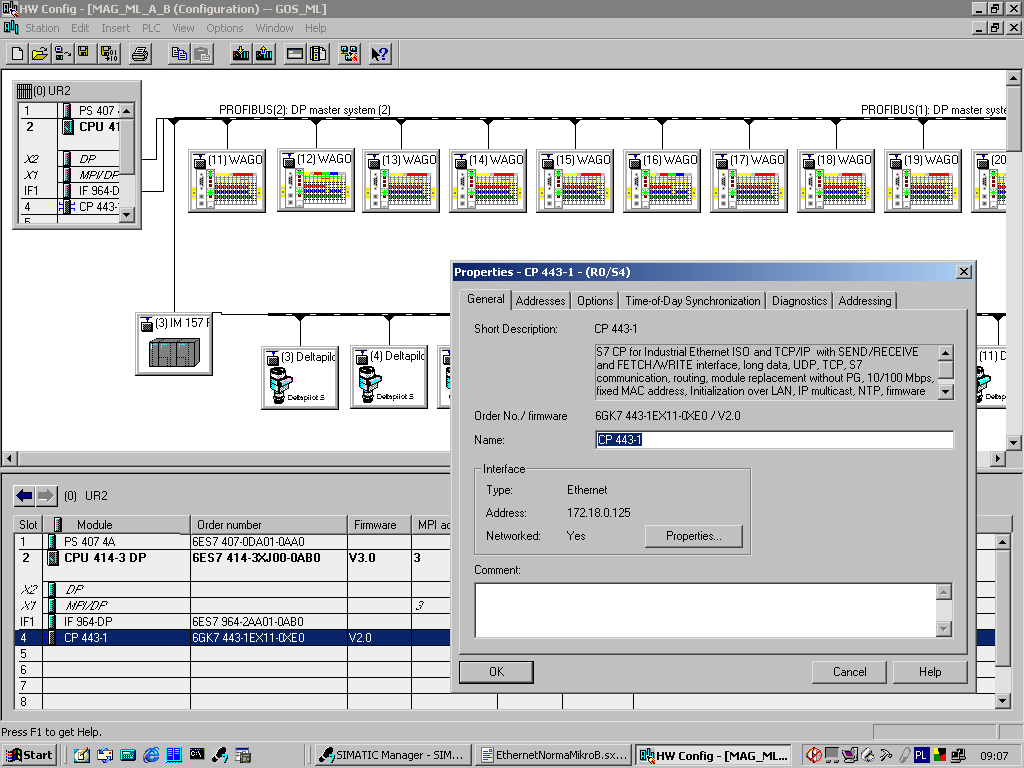Click the Configure Network icon
The image size is (1024, 768).
[349, 54]
